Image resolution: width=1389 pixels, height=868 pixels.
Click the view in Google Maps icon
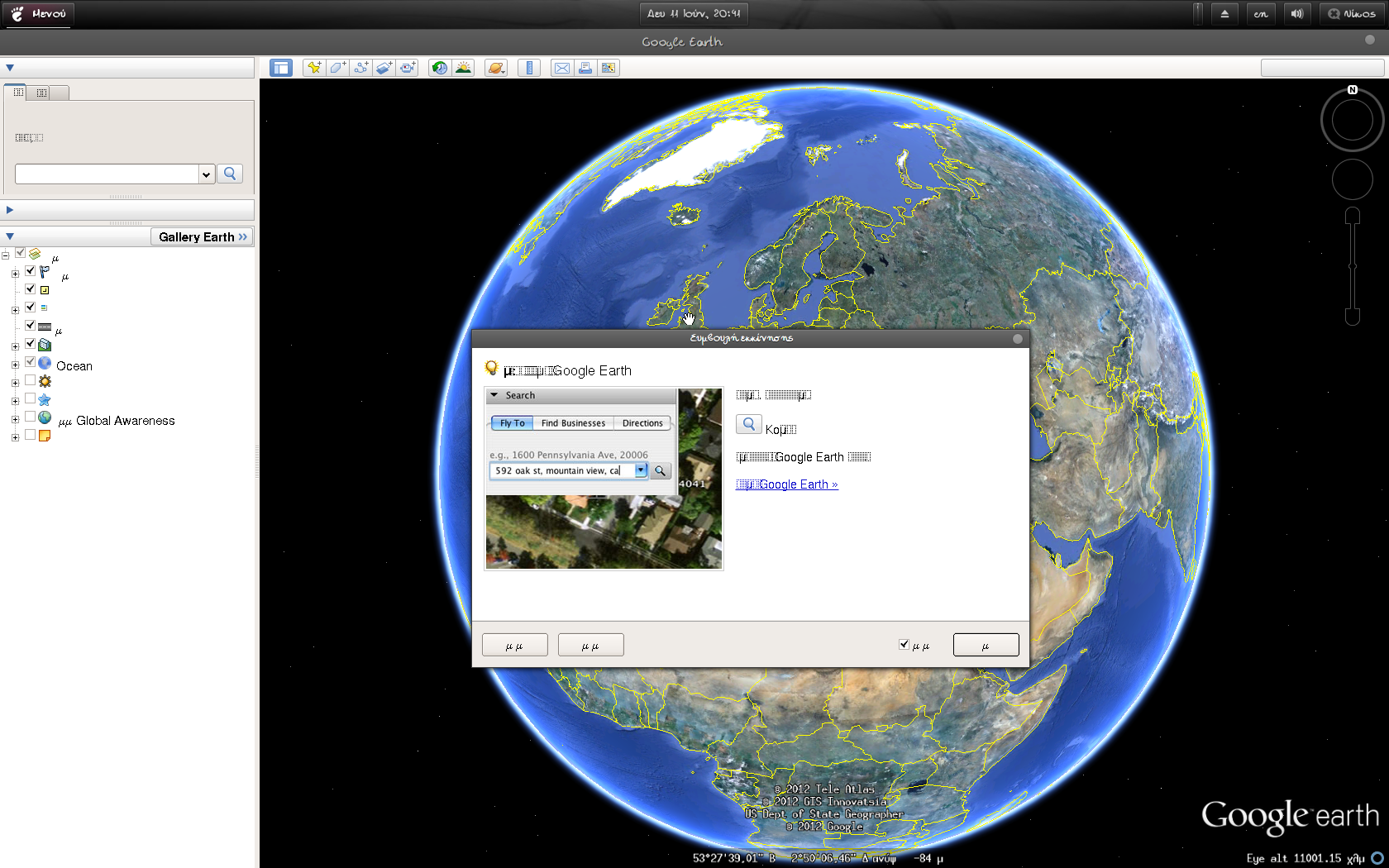pos(609,68)
